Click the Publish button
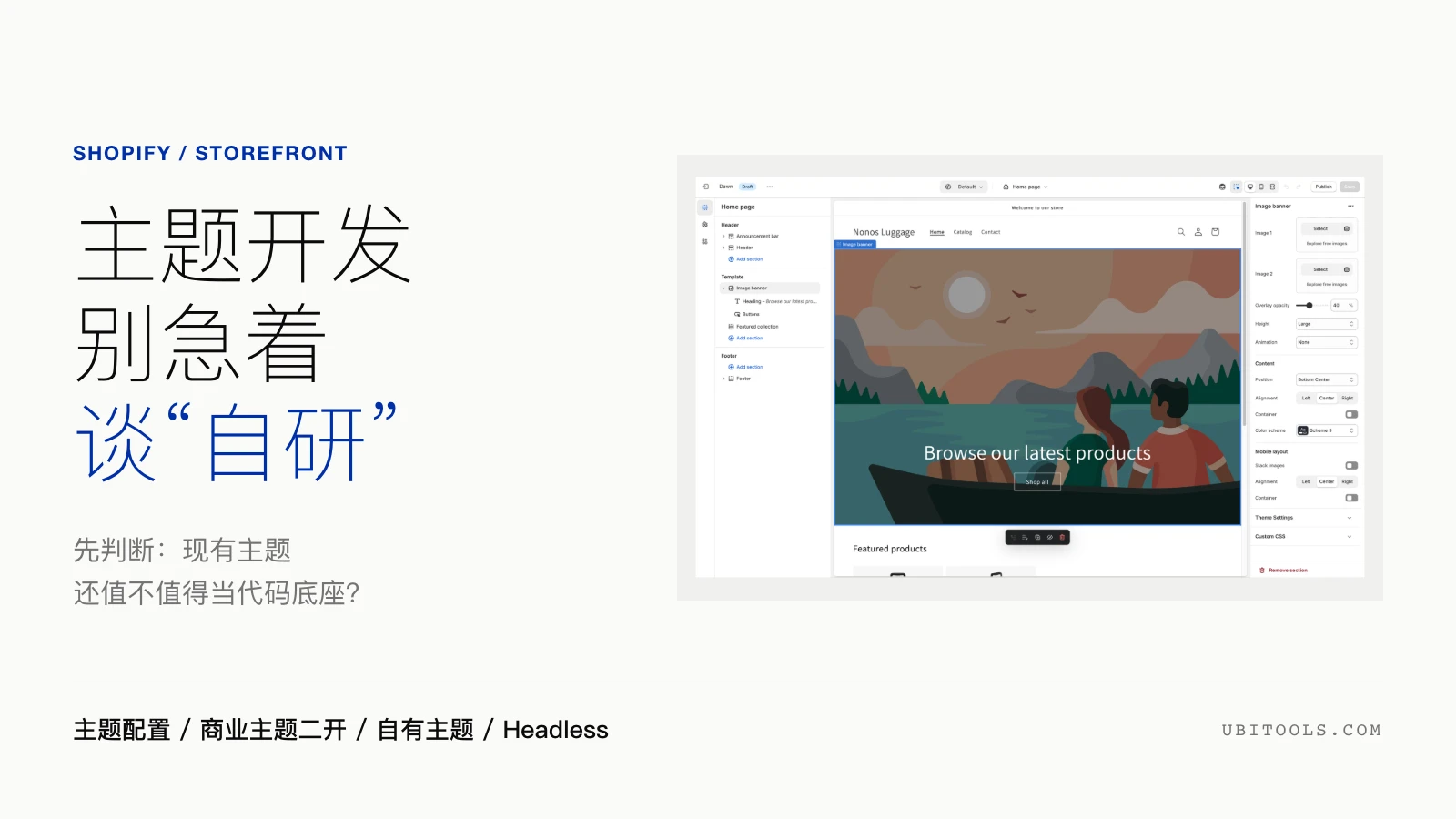The height and width of the screenshot is (819, 1456). point(1323,187)
